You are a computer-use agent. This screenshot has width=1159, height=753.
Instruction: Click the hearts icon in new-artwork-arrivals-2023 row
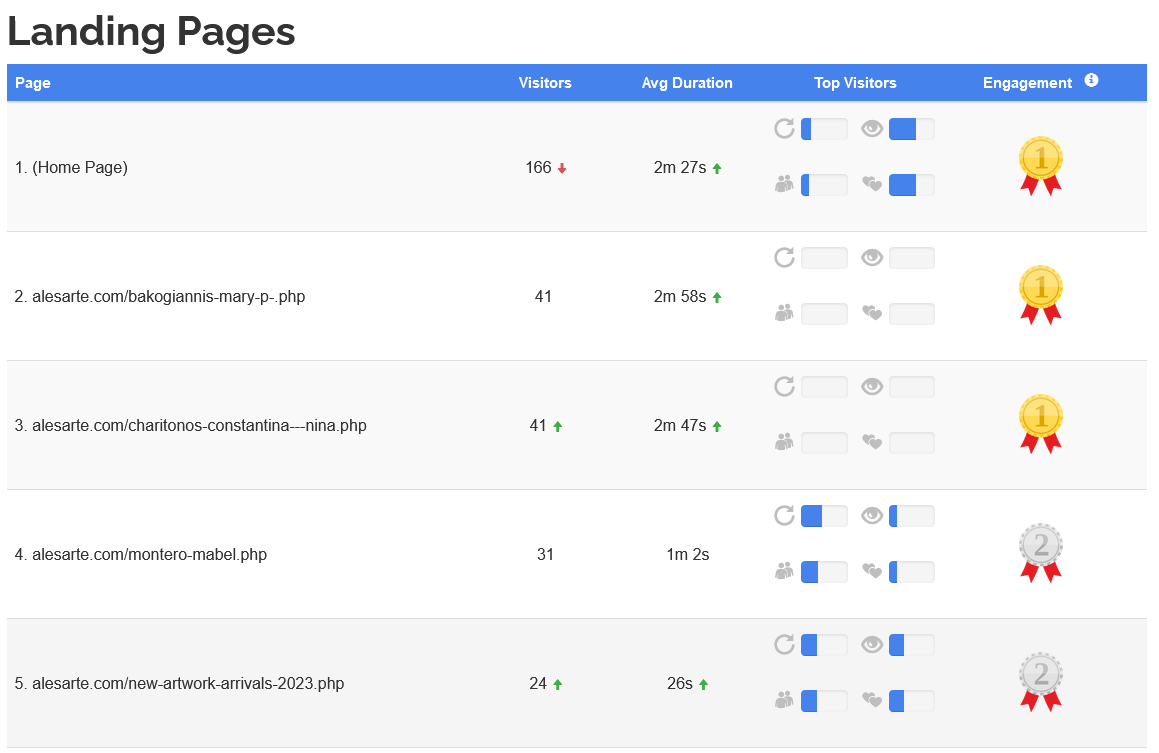point(872,700)
